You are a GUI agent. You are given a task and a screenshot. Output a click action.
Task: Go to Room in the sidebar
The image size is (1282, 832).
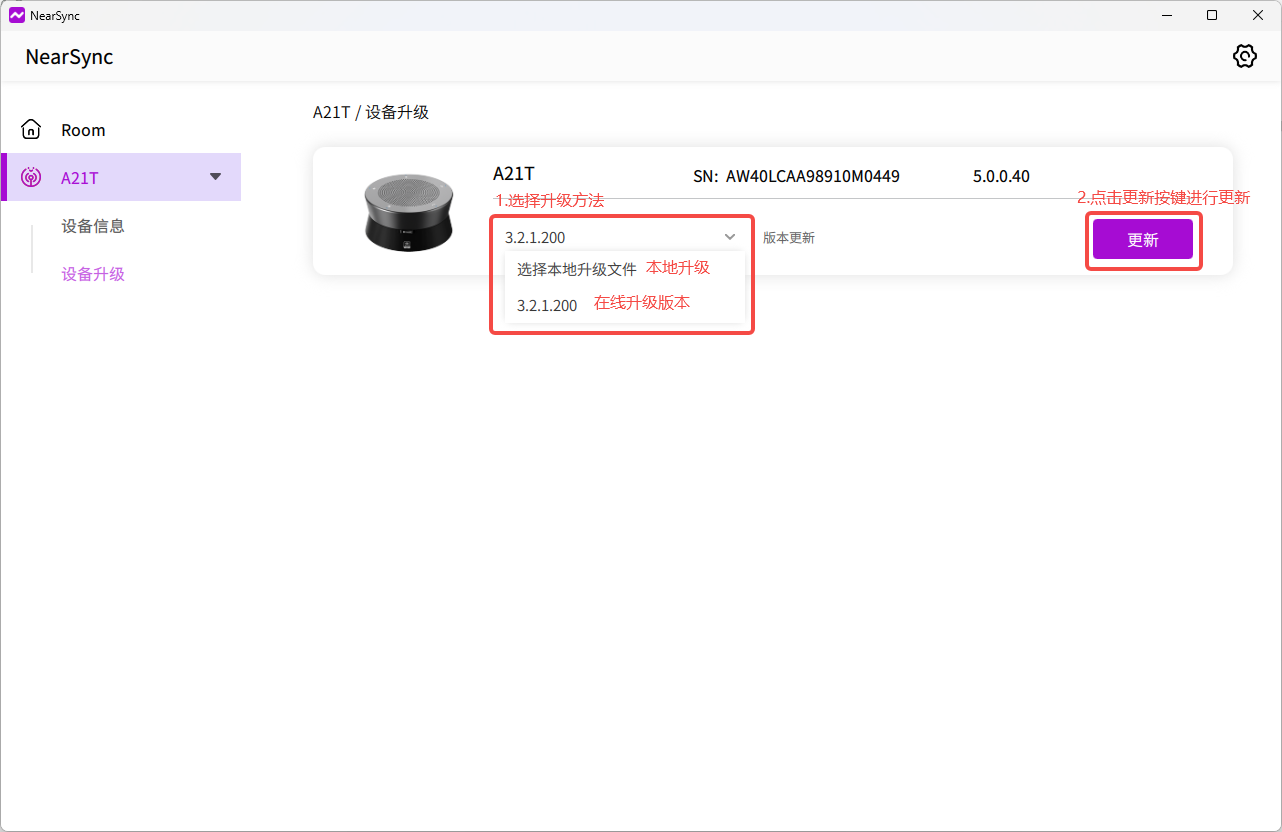[83, 130]
